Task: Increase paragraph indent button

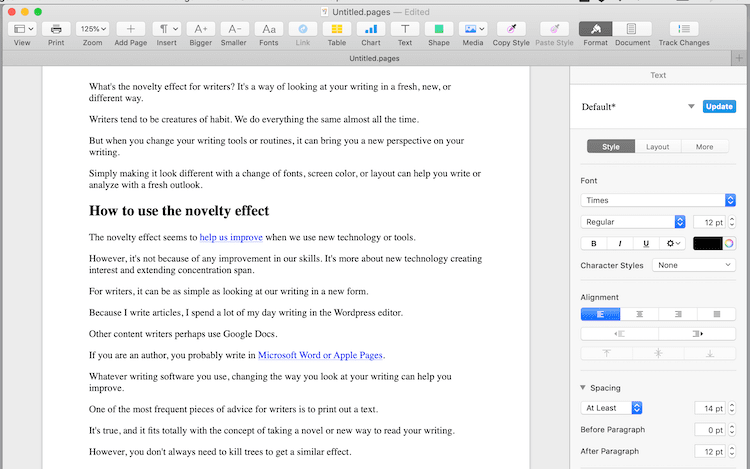Action: point(697,334)
